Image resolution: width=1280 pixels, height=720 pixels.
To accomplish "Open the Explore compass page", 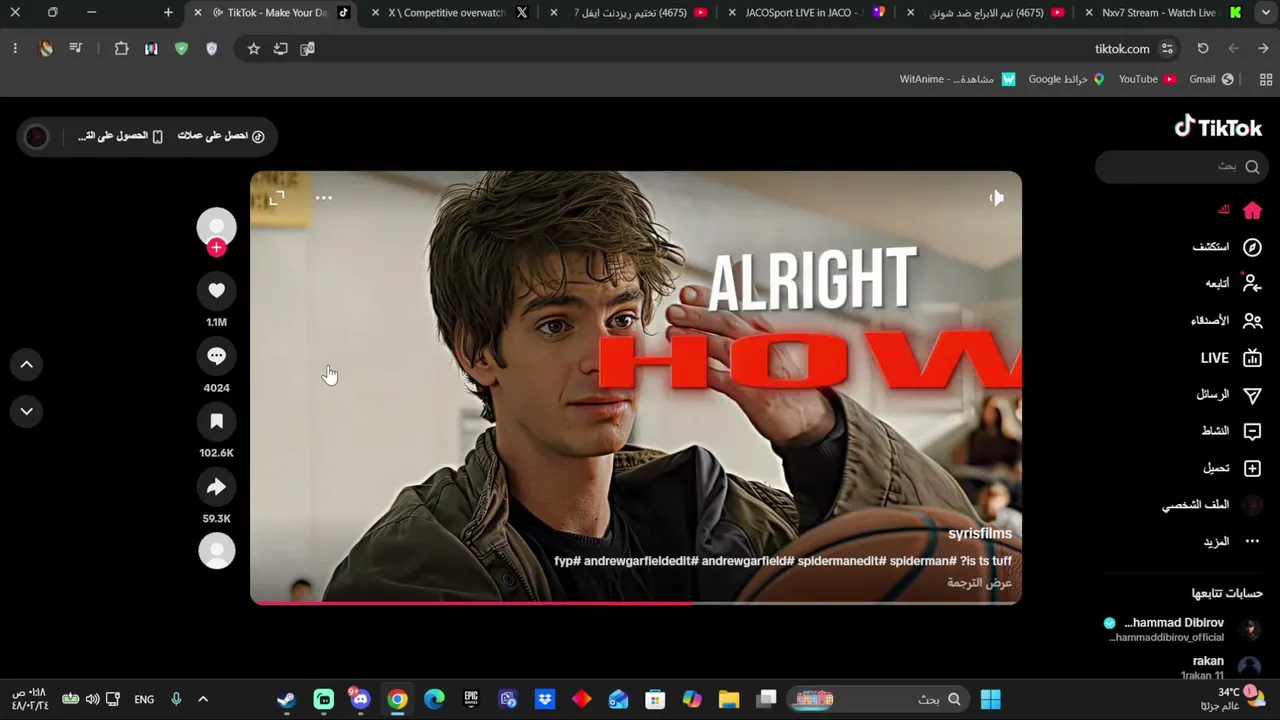I will pos(1228,247).
